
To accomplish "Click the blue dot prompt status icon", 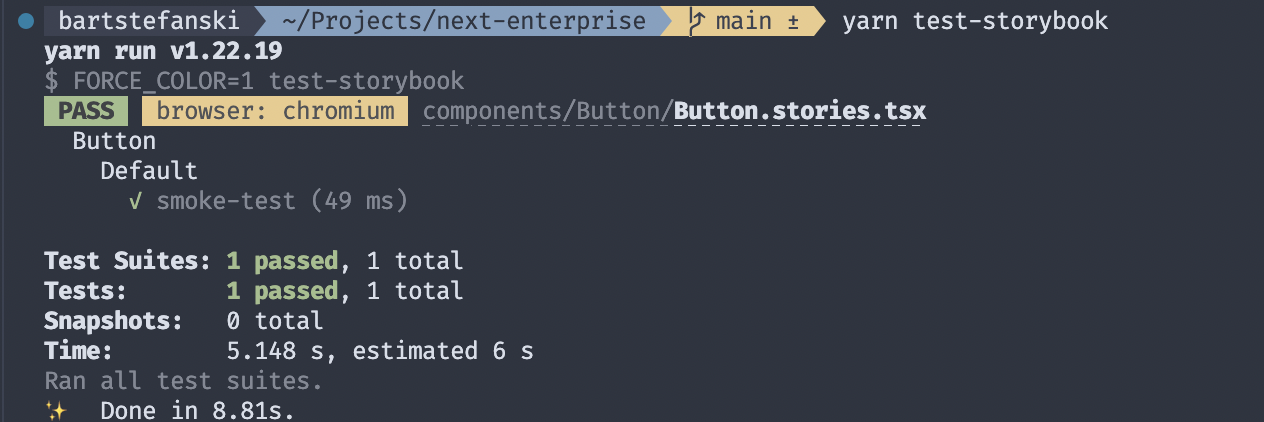I will coord(26,21).
